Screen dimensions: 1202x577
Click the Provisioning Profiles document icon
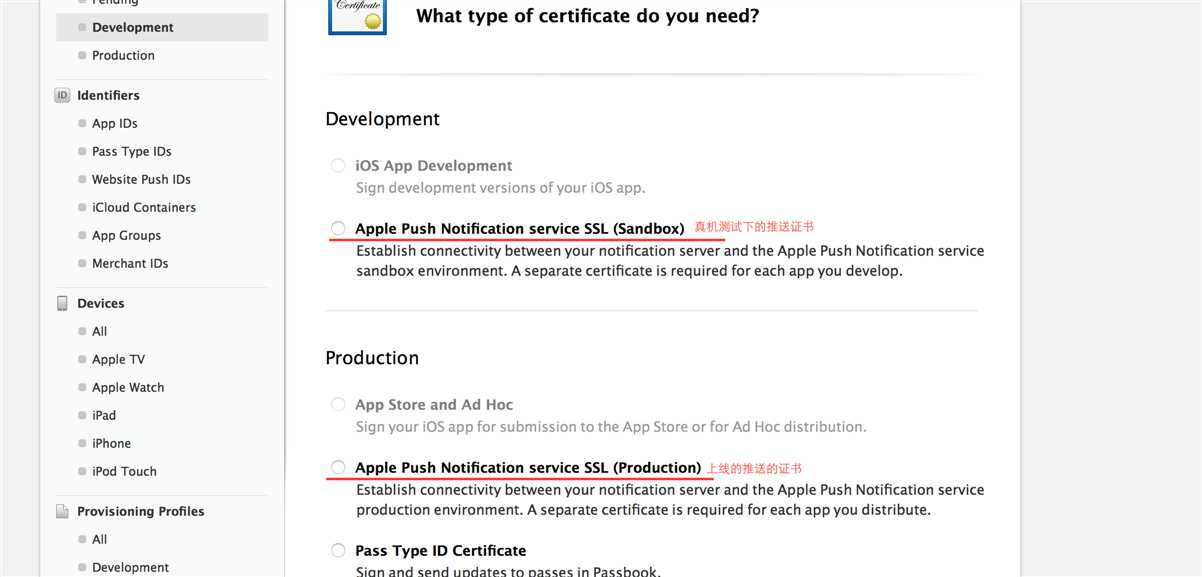point(62,512)
